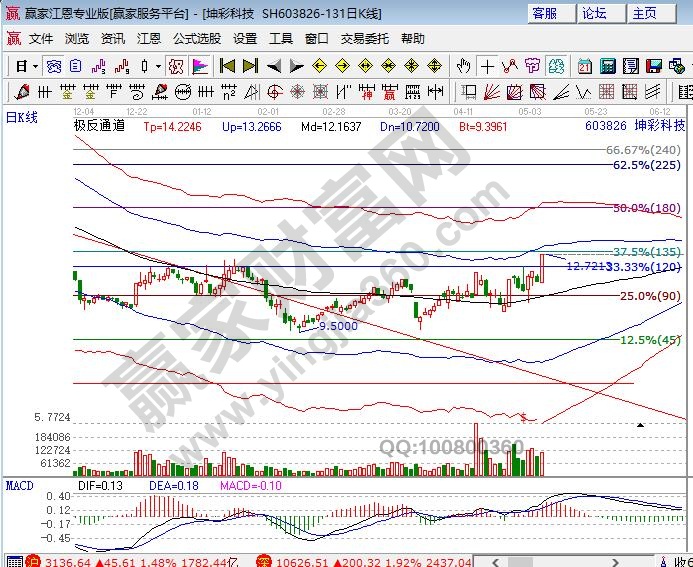
Task: Open the 文件 menu
Action: click(x=40, y=39)
